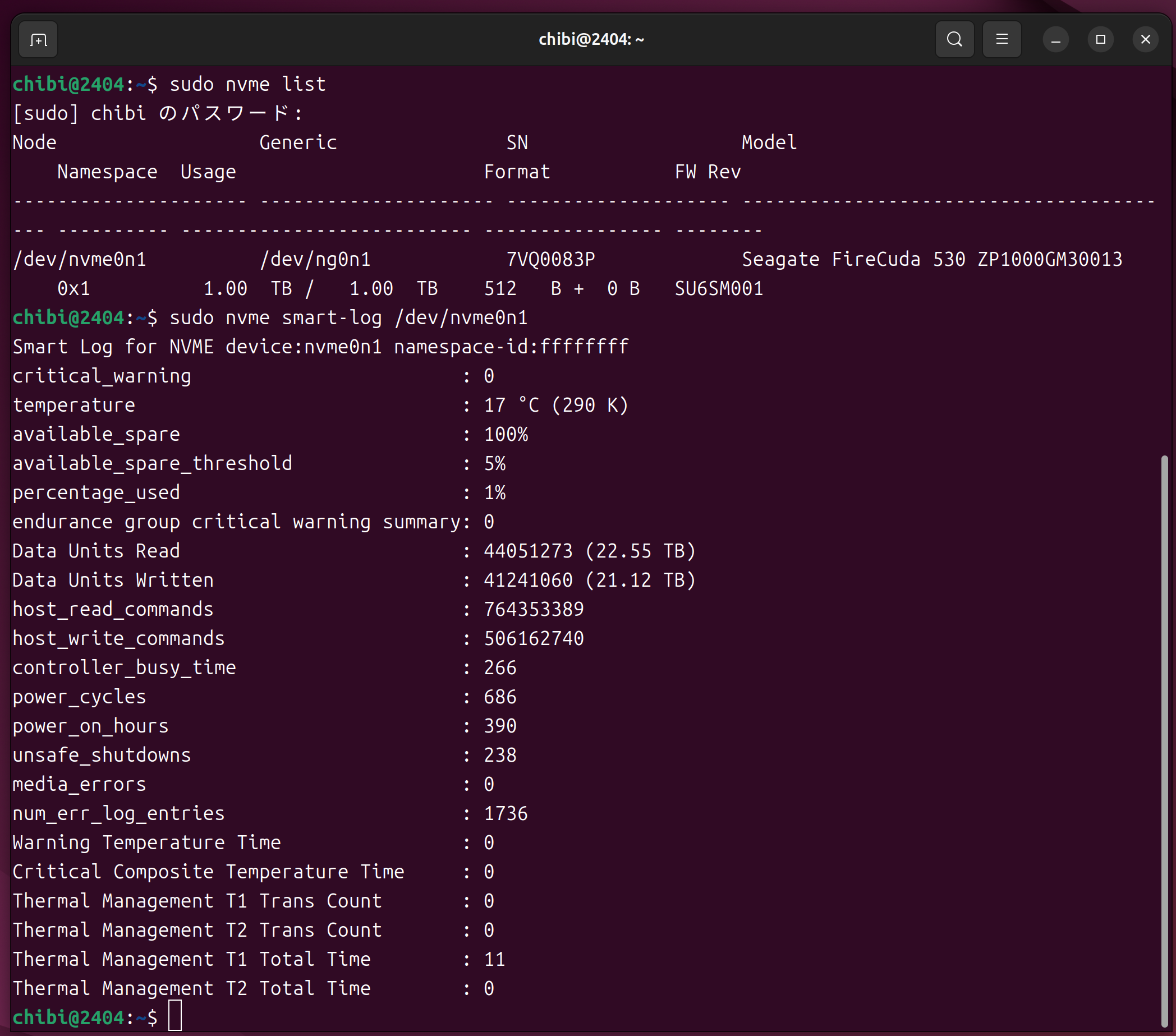Click the serial number 7VQ0083P
This screenshot has height=1036, width=1176.
coord(550,260)
